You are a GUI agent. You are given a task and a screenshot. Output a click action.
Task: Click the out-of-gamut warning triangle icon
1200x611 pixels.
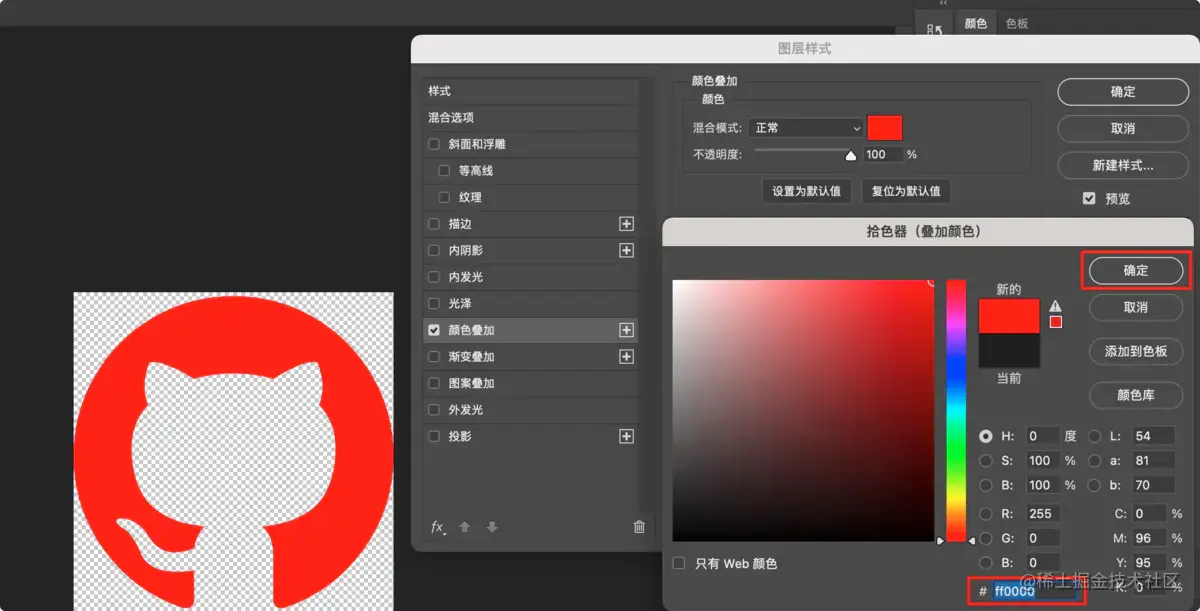coord(1055,306)
